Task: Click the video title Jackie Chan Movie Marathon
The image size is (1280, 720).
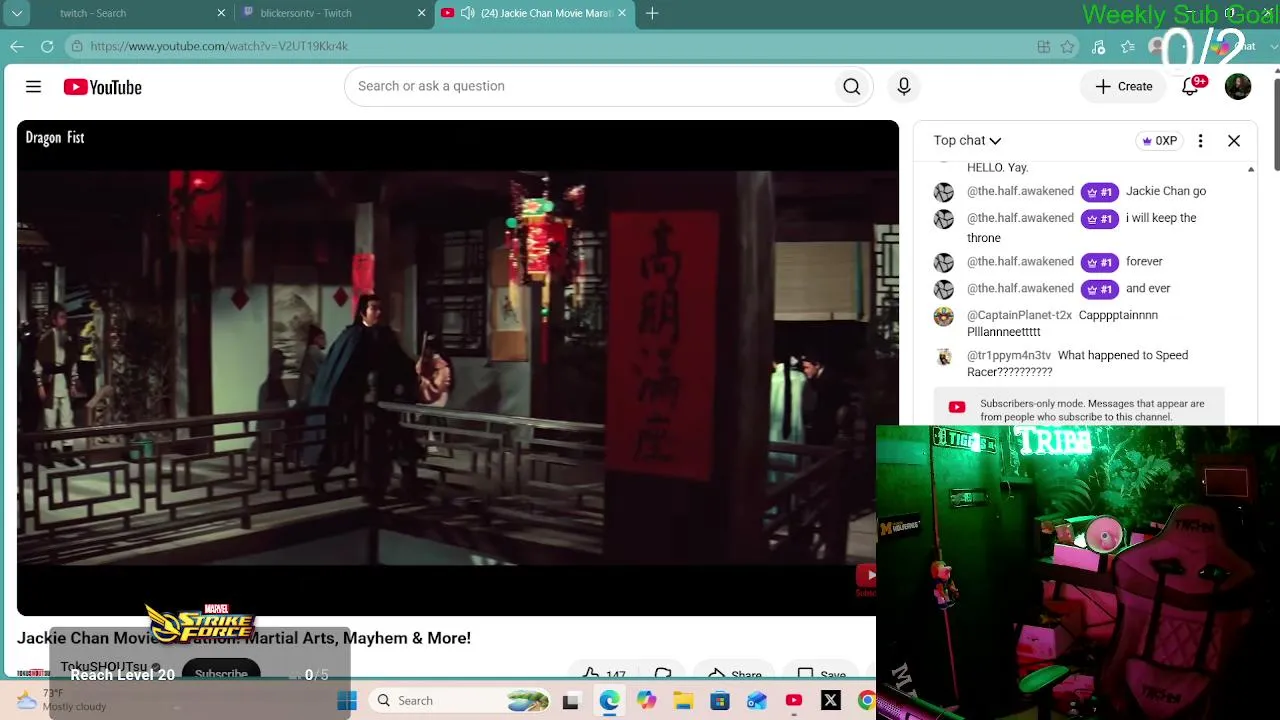Action: tap(244, 638)
